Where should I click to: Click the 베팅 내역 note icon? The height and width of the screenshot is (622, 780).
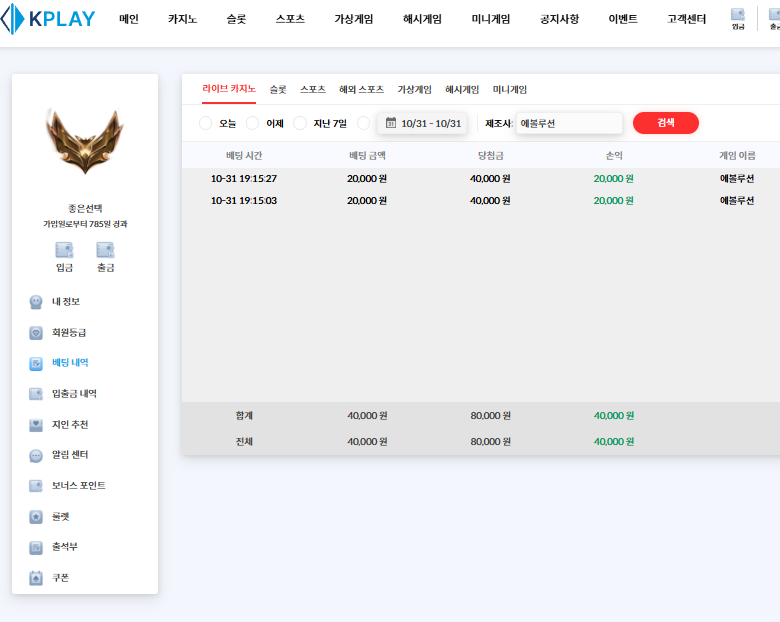point(36,363)
